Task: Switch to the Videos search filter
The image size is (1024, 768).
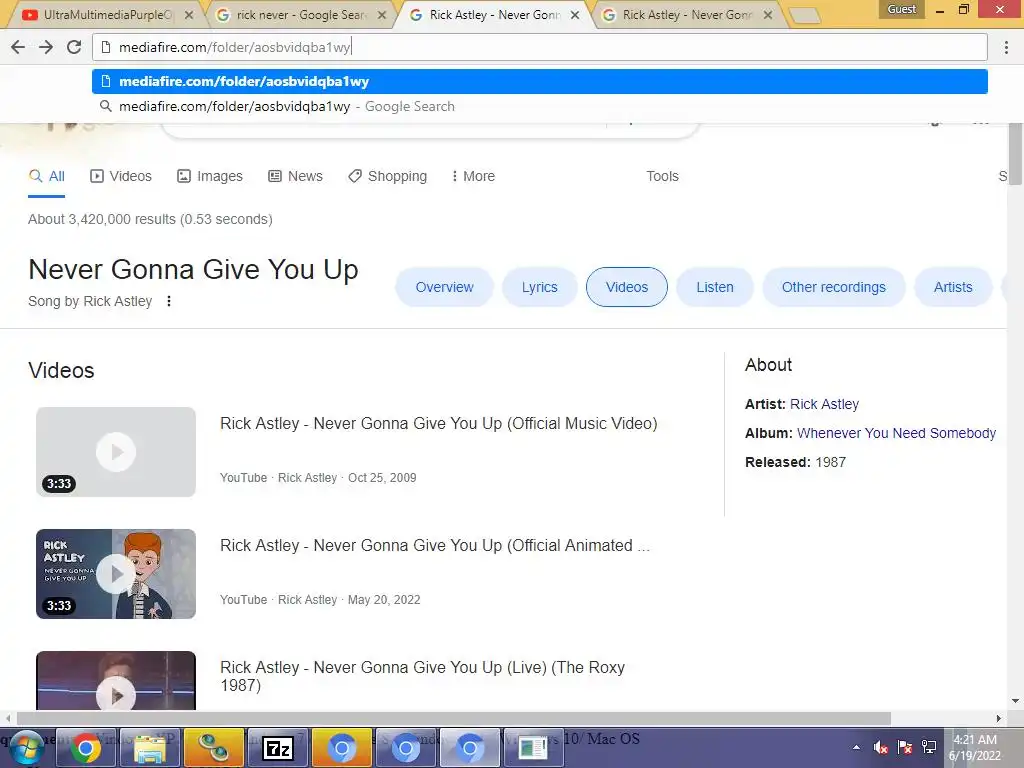Action: pyautogui.click(x=121, y=176)
